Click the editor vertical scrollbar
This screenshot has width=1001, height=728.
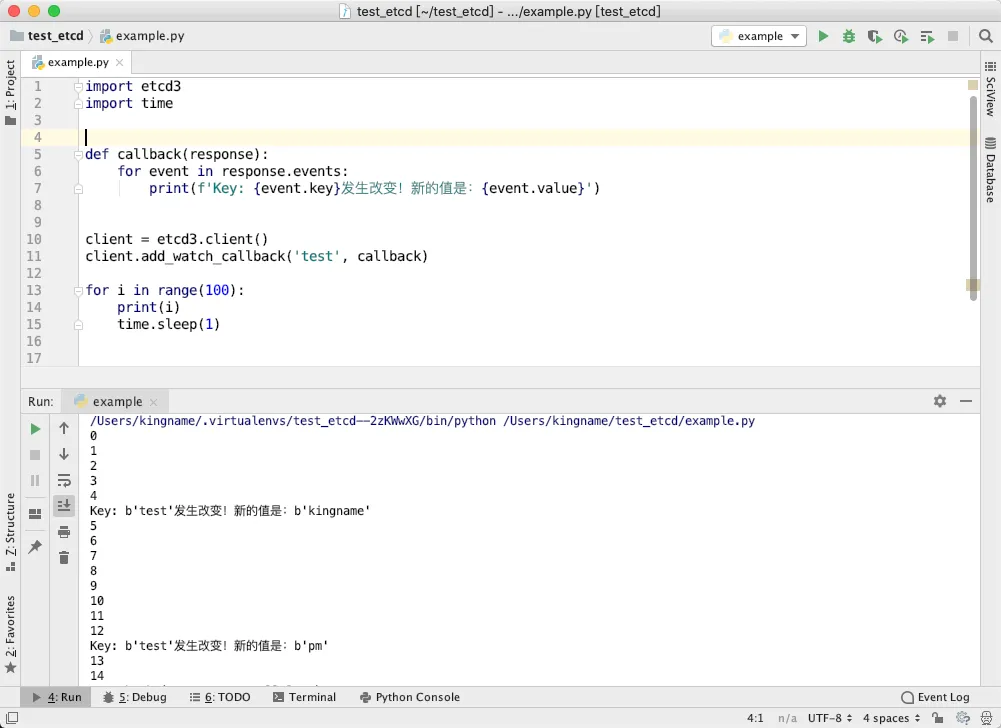point(974,198)
